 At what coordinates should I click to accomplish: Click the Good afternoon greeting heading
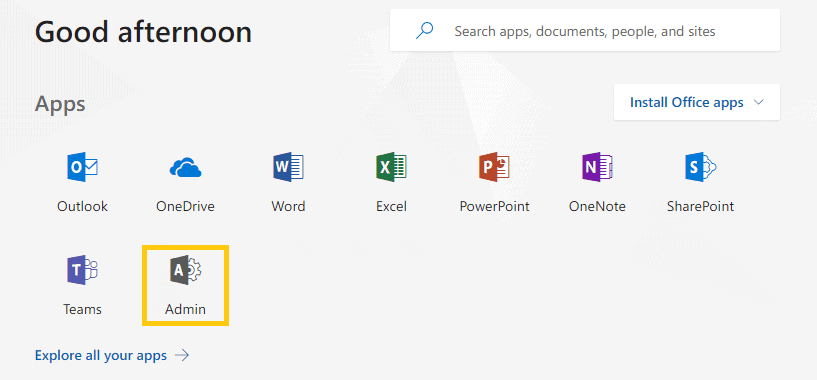click(x=143, y=31)
